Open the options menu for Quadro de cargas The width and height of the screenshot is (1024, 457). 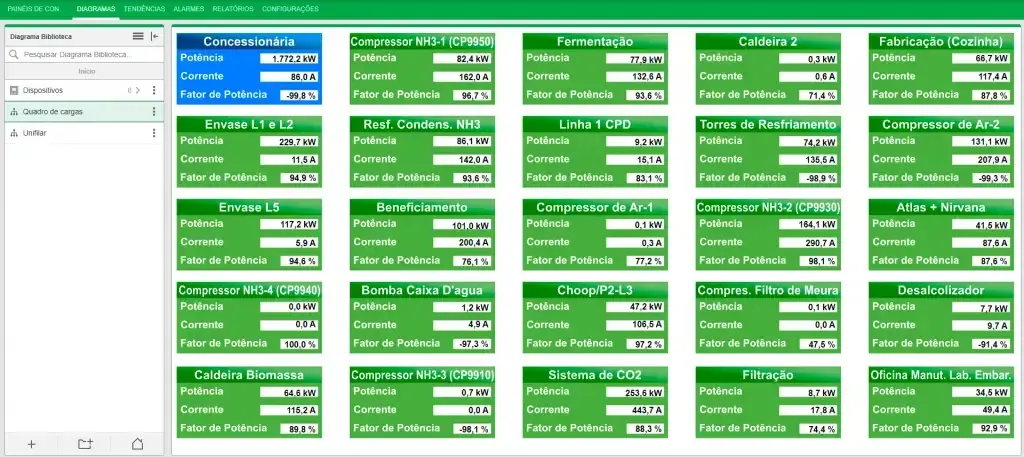154,112
